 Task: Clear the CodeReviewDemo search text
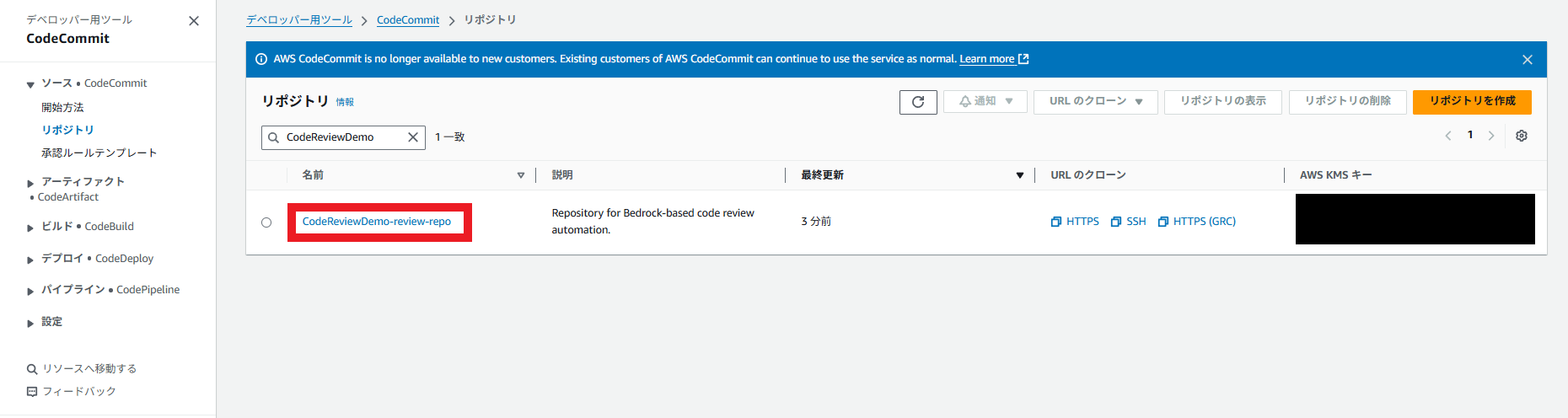pyautogui.click(x=413, y=137)
